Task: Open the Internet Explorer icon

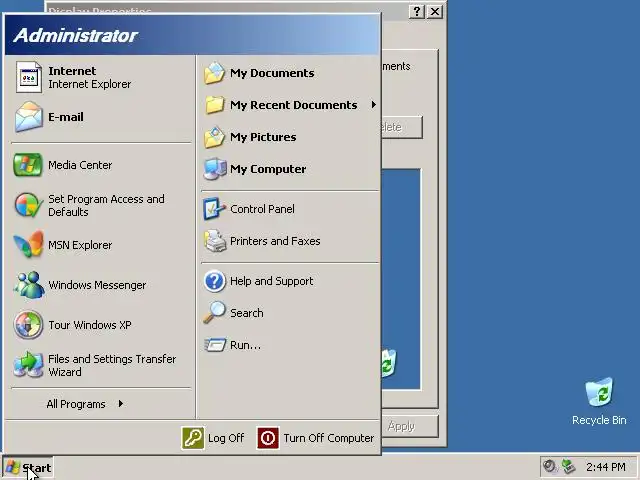Action: pos(29,77)
